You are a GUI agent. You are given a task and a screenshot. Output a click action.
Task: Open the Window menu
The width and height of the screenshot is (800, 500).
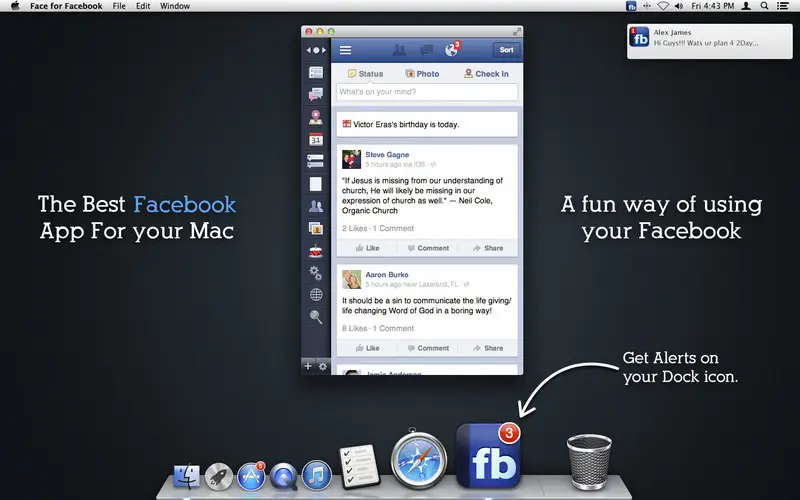pos(175,6)
